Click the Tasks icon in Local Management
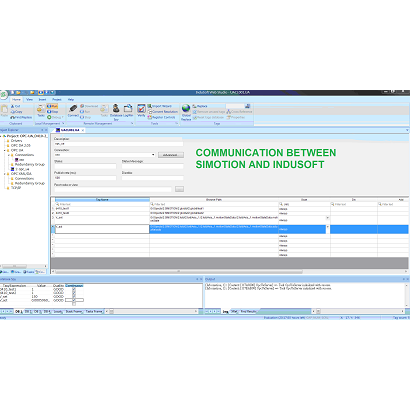The image size is (410, 410). tap(41, 110)
